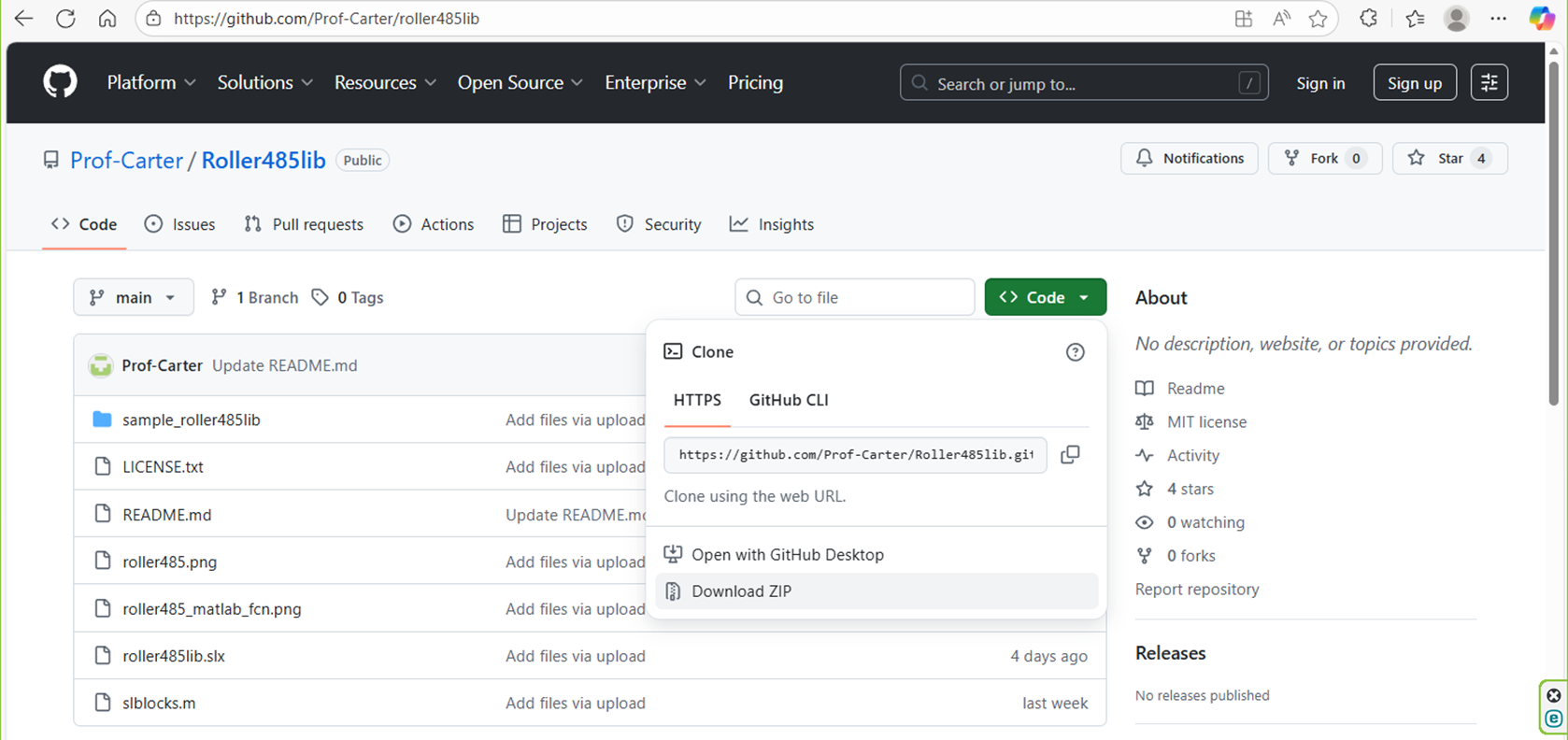The height and width of the screenshot is (740, 1568).
Task: Click the browser address bar URL
Action: pos(326,19)
